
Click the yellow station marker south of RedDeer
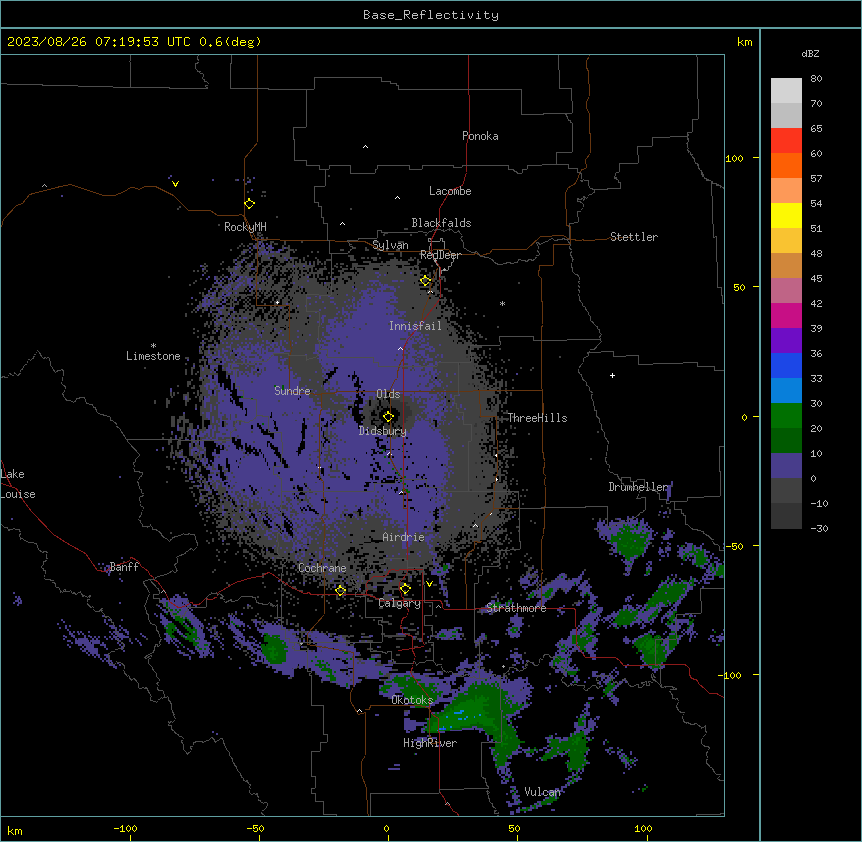(426, 281)
